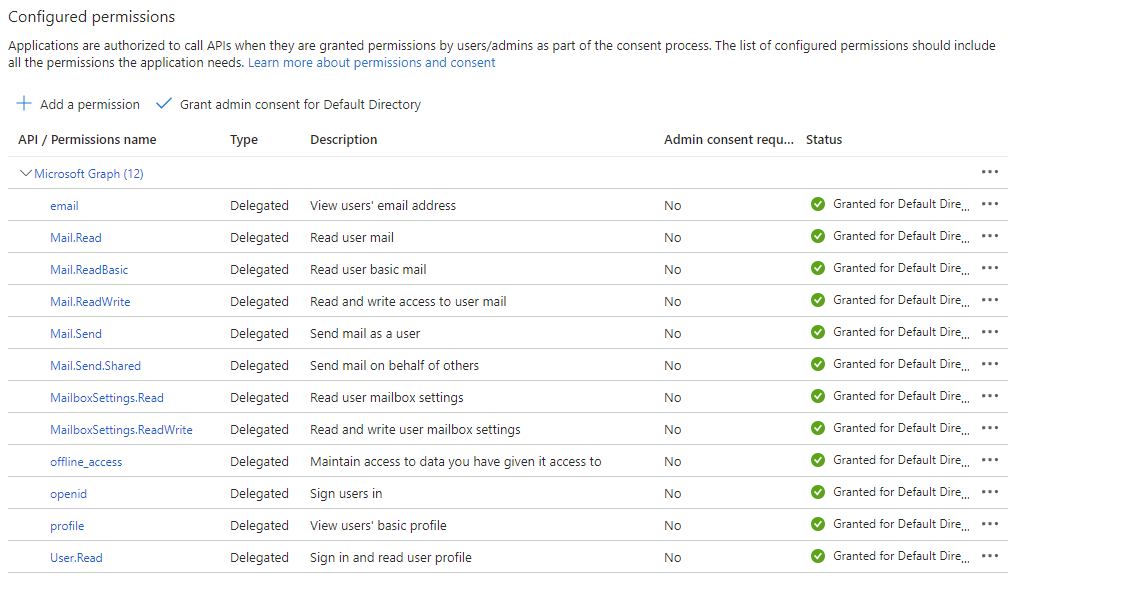
Task: Click Granted for Default Dire... status for MailboxSettings.Read
Action: click(902, 396)
